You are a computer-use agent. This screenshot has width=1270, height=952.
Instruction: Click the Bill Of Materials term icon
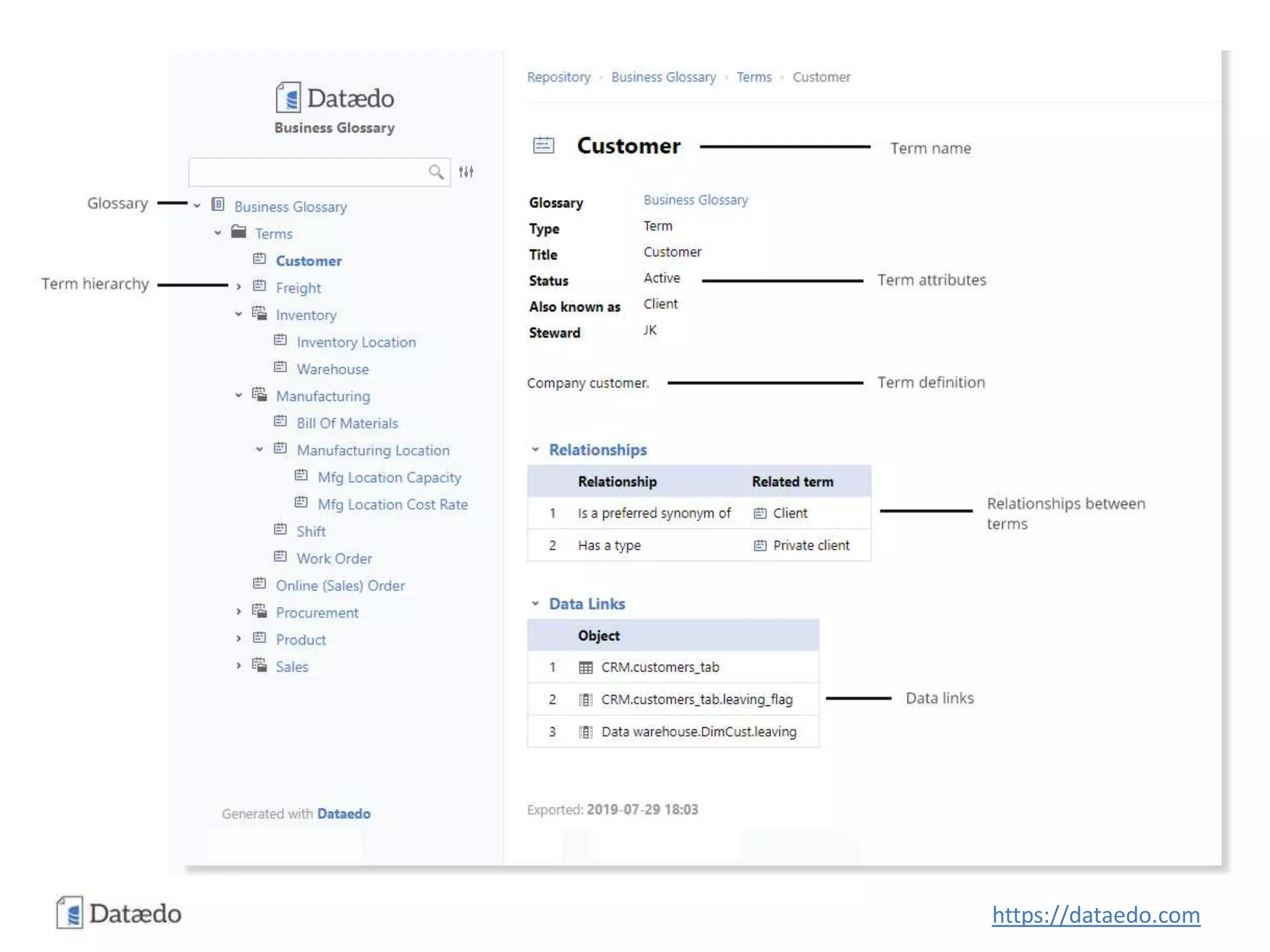tap(280, 421)
